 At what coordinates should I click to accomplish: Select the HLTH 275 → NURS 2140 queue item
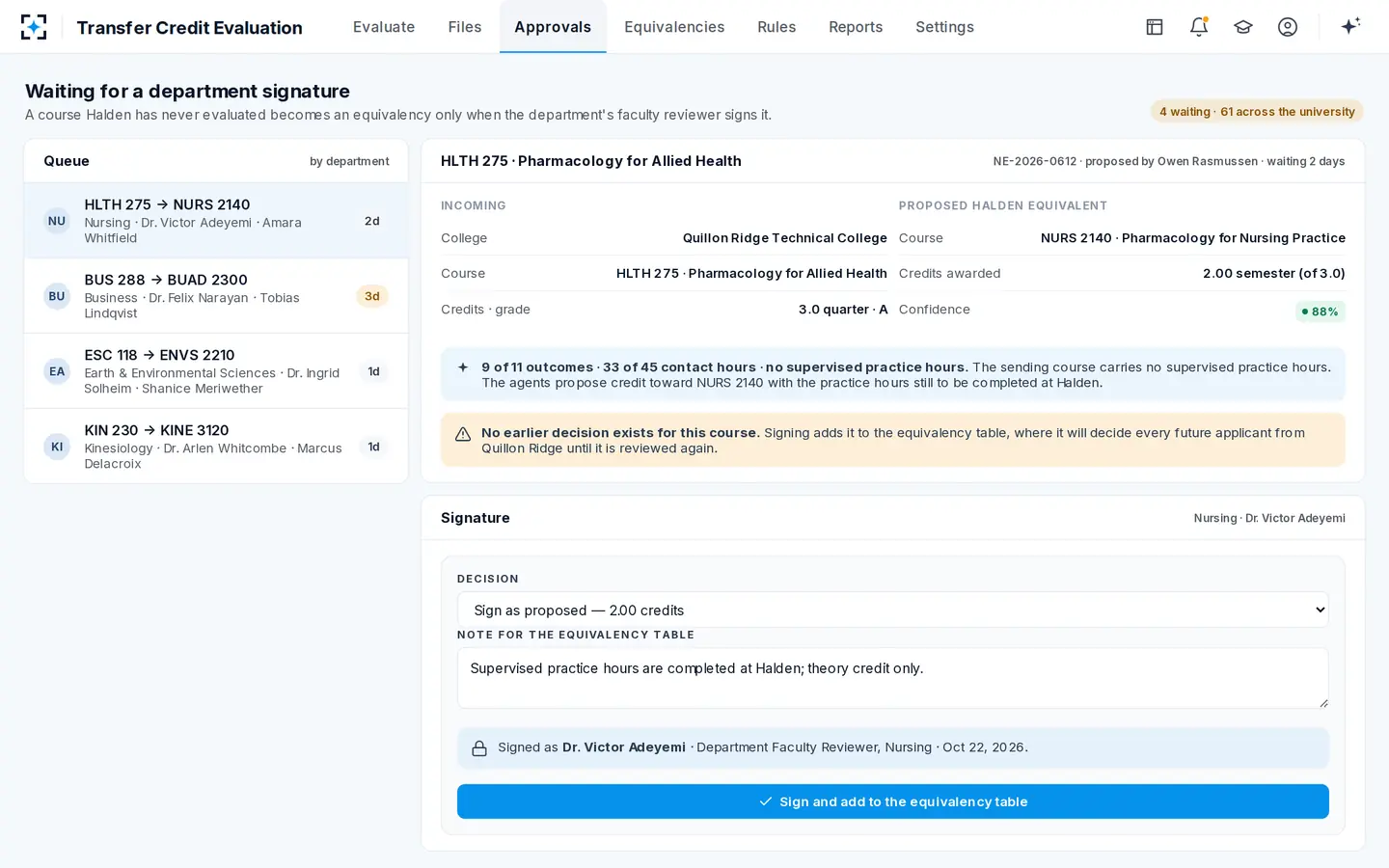[216, 221]
